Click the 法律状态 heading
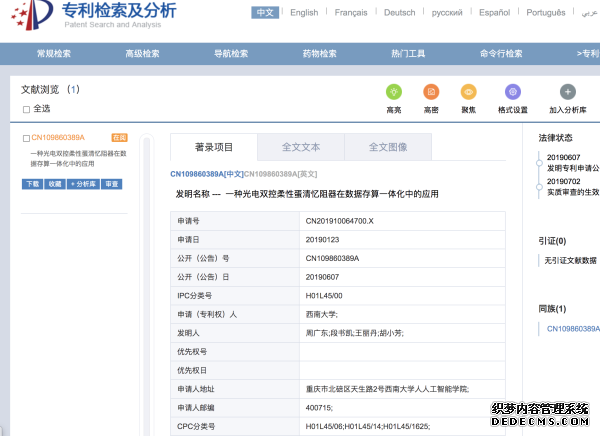The height and width of the screenshot is (436, 600). coord(555,138)
